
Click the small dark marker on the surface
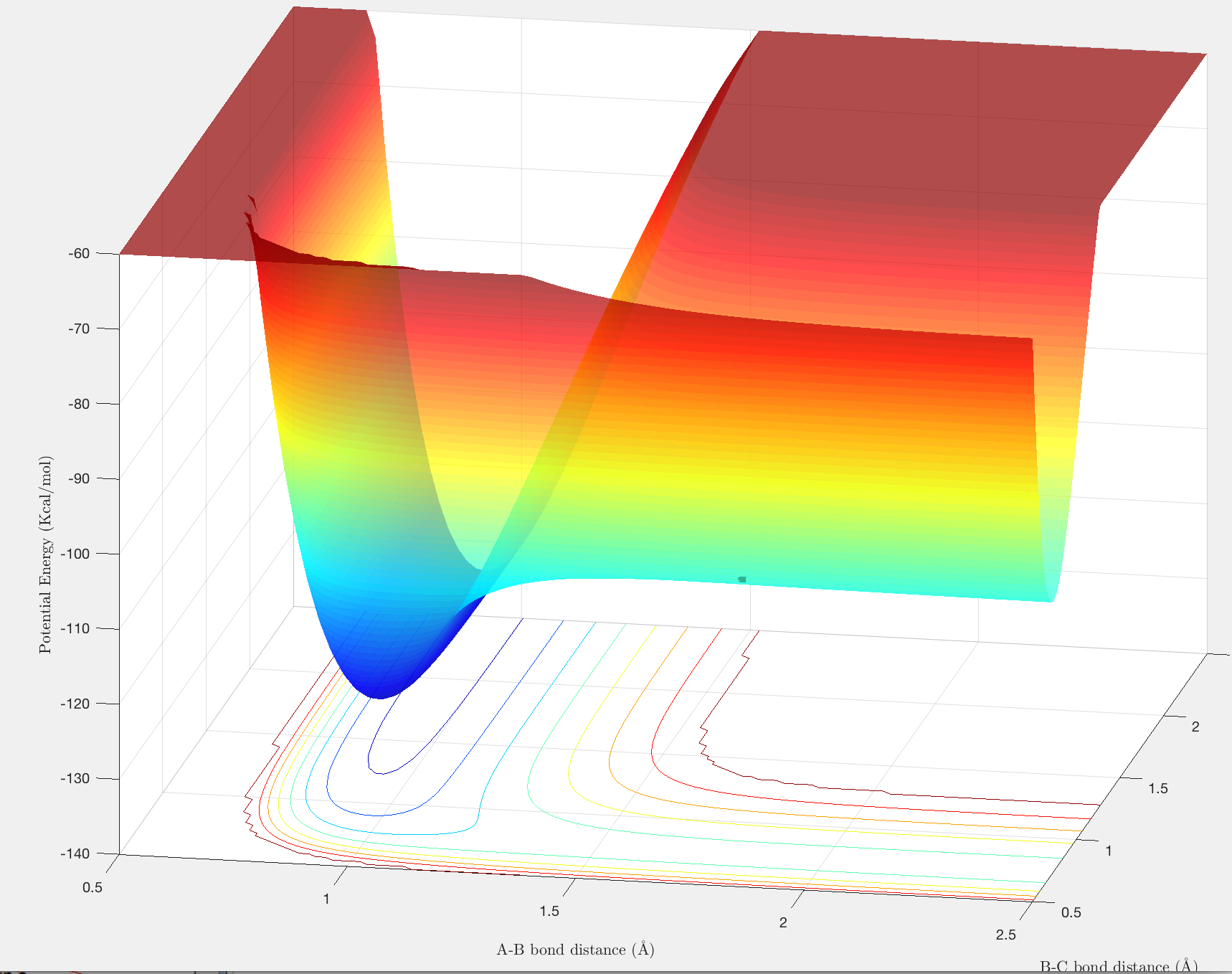[x=742, y=579]
